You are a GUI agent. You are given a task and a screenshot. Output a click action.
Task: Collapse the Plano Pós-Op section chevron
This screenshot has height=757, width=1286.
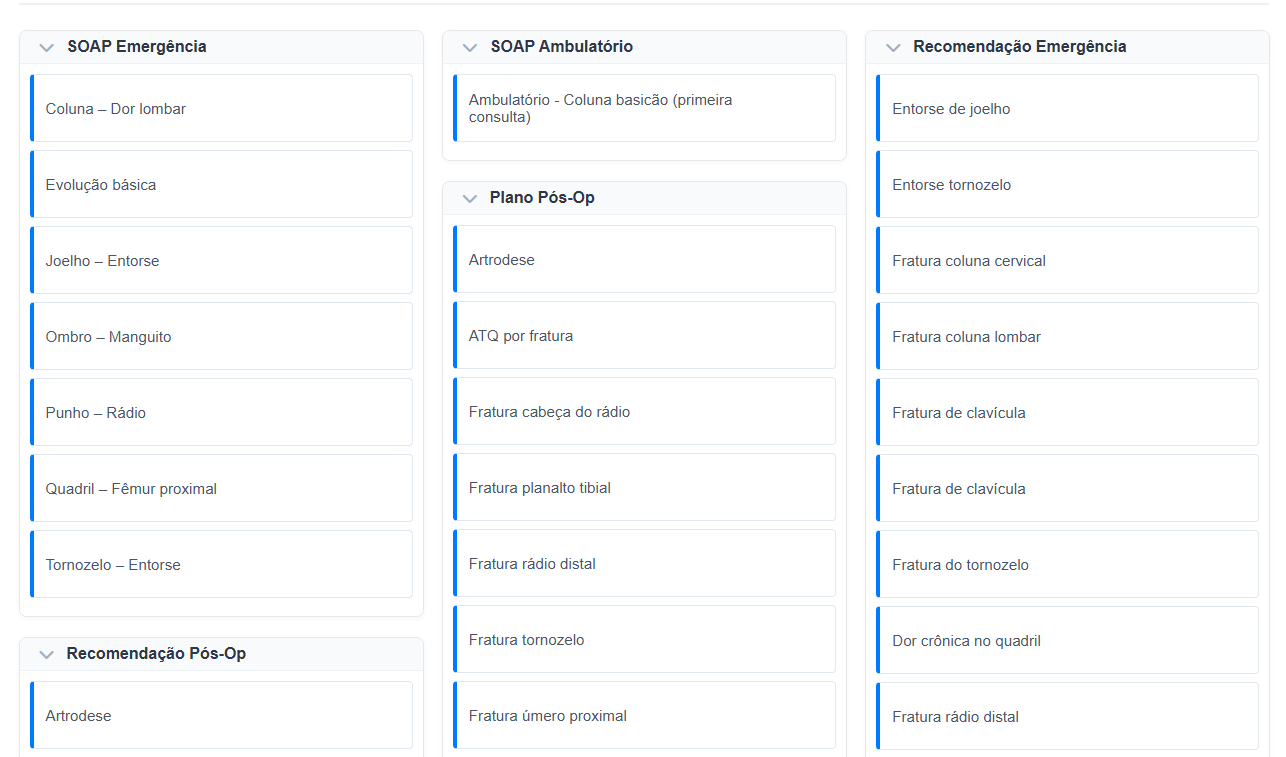469,198
